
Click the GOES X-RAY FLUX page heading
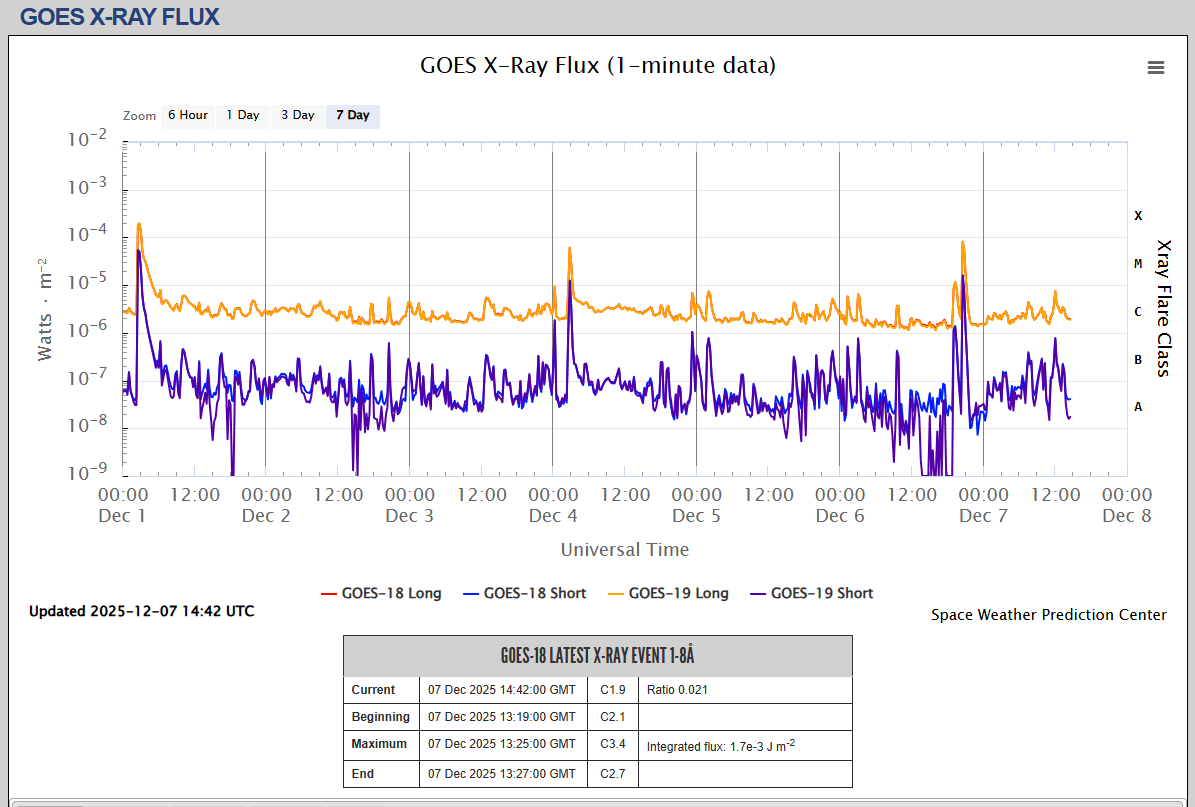pyautogui.click(x=120, y=17)
